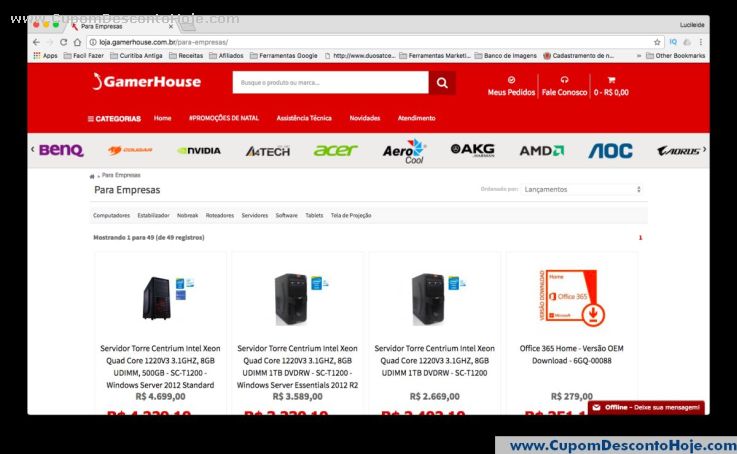This screenshot has width=737, height=454.
Task: Open #PROMOÇÕES DE NATAL menu item
Action: 224,118
